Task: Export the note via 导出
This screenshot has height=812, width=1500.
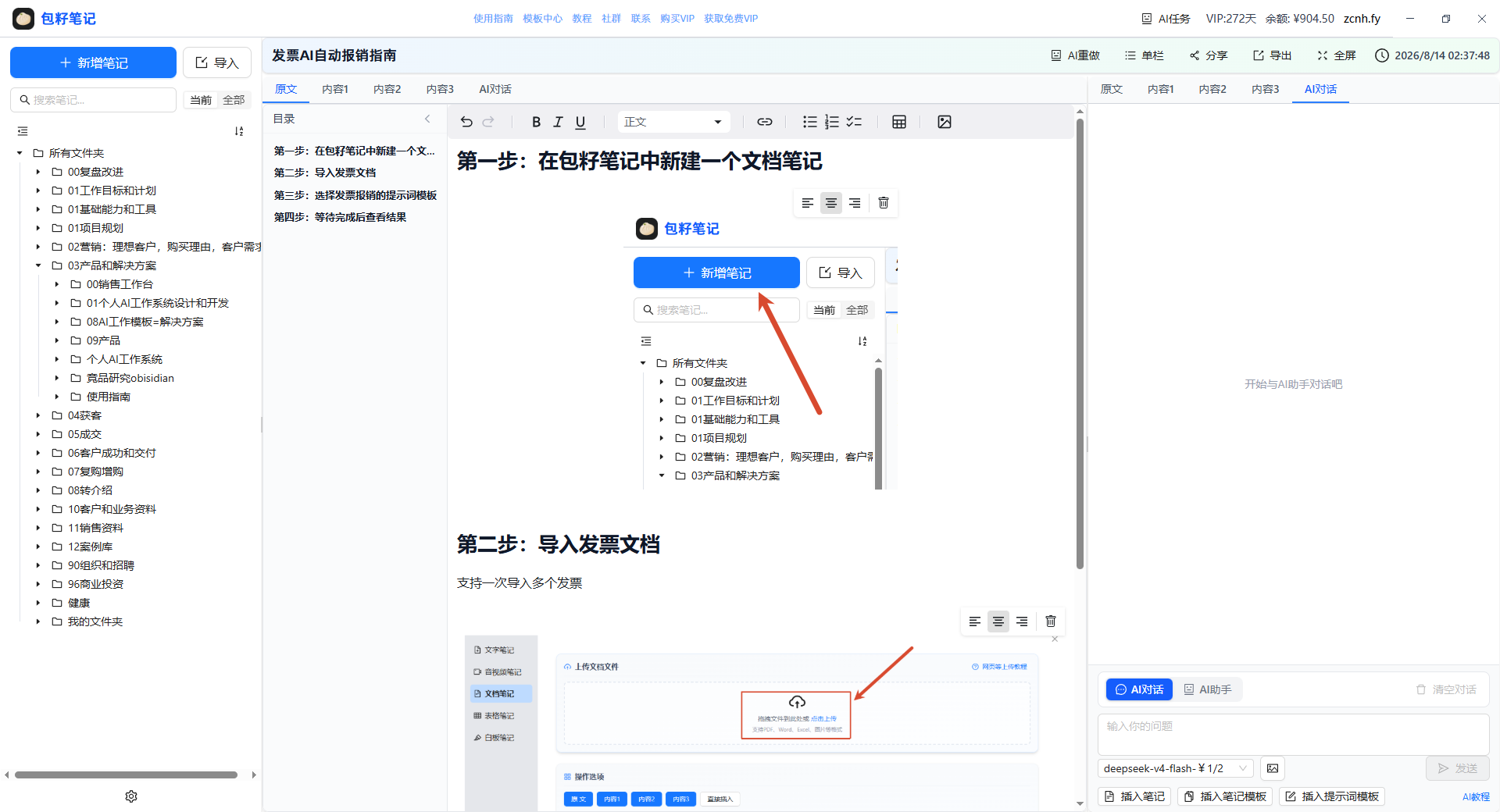Action: 1273,55
